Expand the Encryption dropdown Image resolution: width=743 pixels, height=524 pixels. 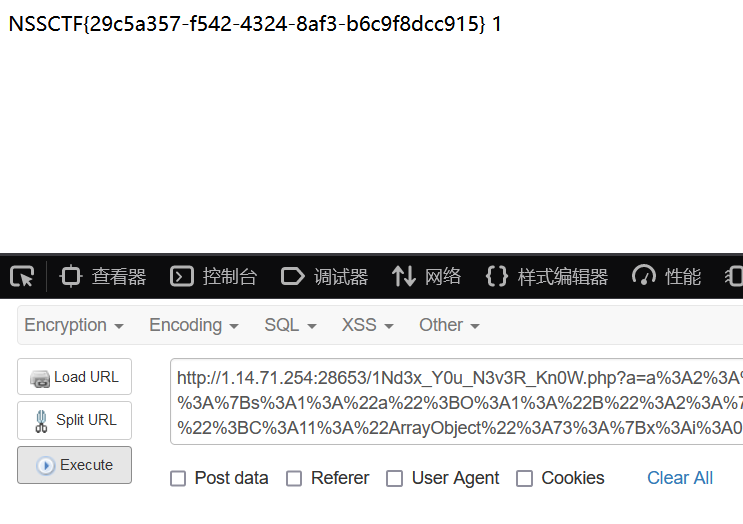click(x=74, y=325)
